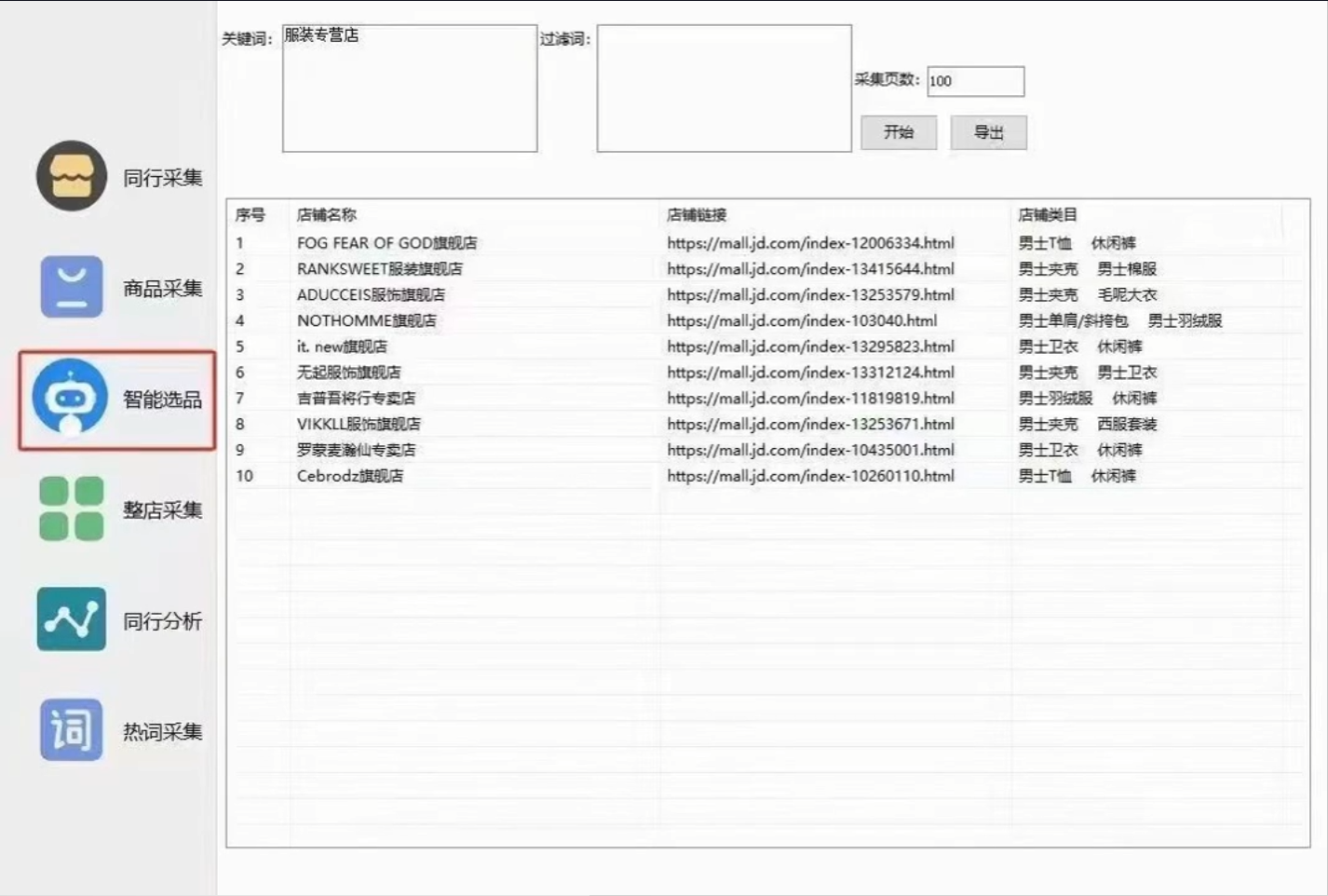
Task: Click the 过滤词 filter words input area
Action: 723,88
